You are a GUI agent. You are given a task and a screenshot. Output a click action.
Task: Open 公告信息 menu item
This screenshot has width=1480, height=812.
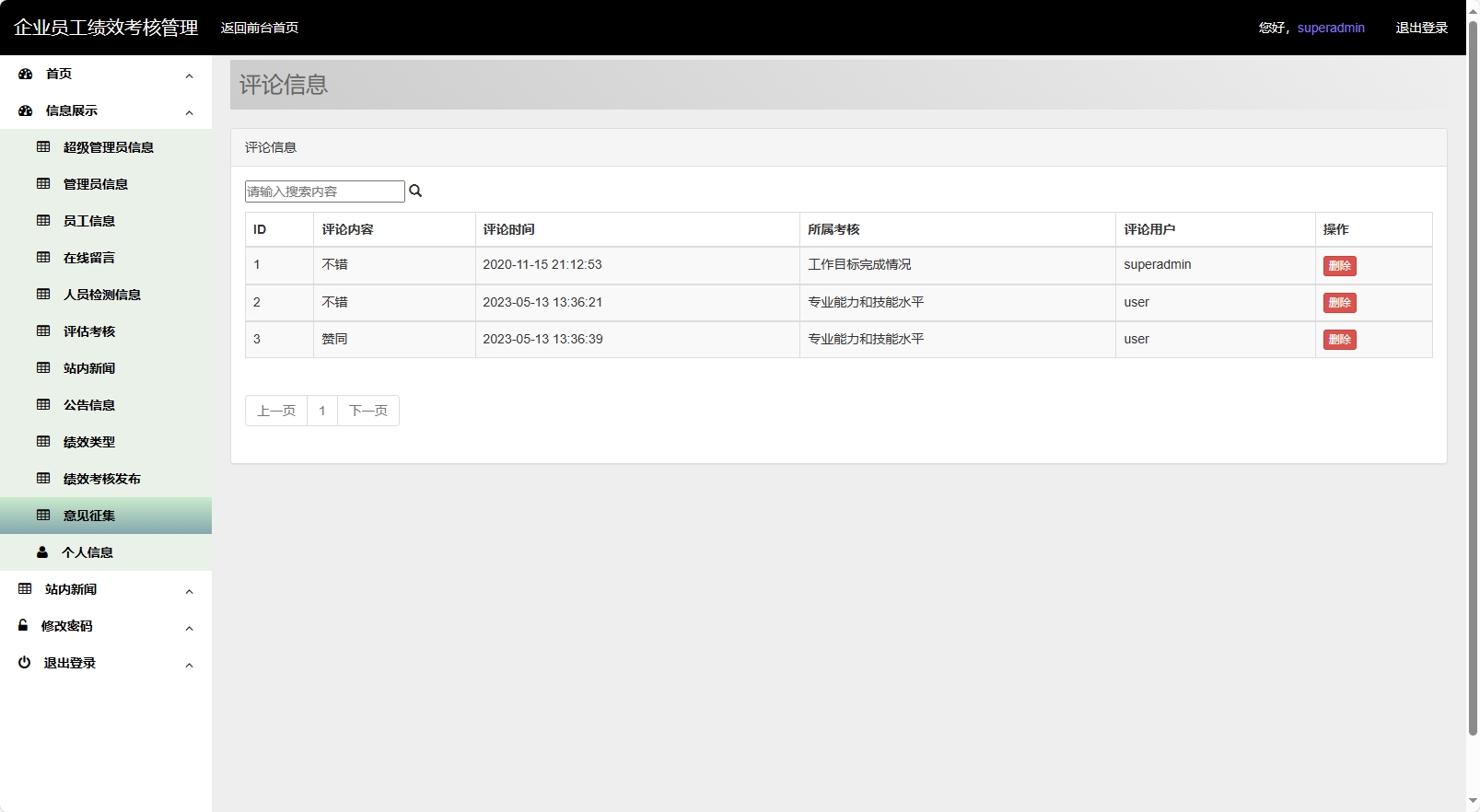[x=106, y=405]
